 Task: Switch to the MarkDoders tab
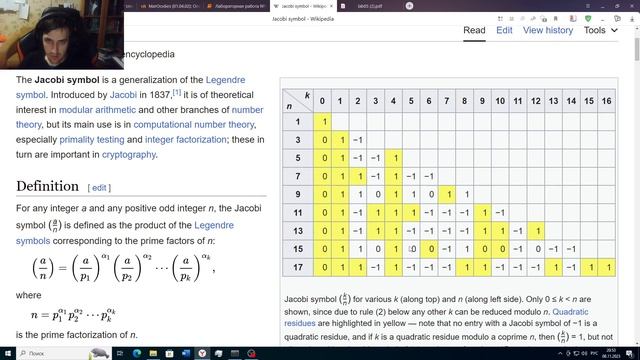pyautogui.click(x=170, y=6)
